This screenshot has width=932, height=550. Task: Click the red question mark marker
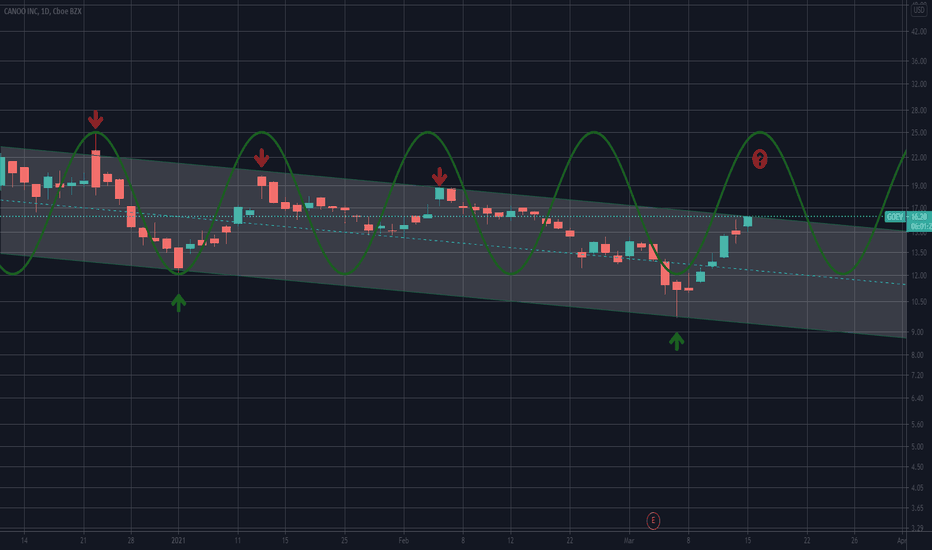point(760,159)
